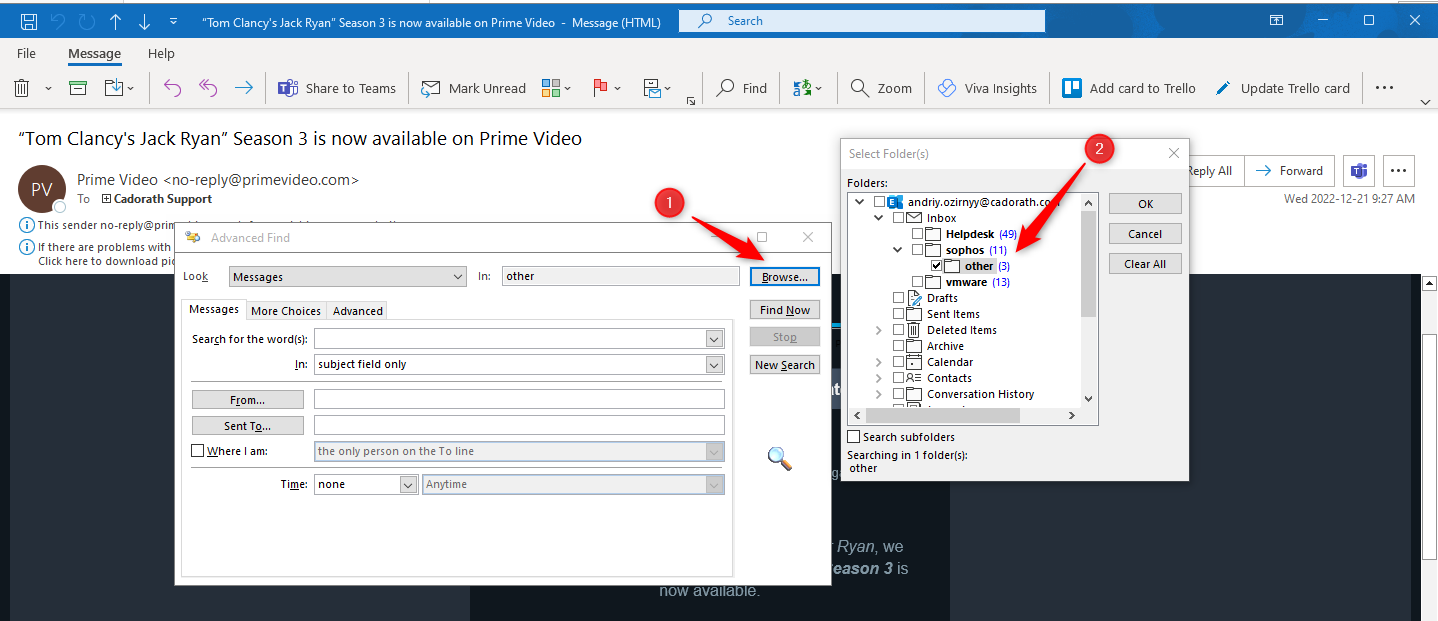Image resolution: width=1438 pixels, height=621 pixels.
Task: Open the Rules or Quick Steps icon
Action: 652,88
